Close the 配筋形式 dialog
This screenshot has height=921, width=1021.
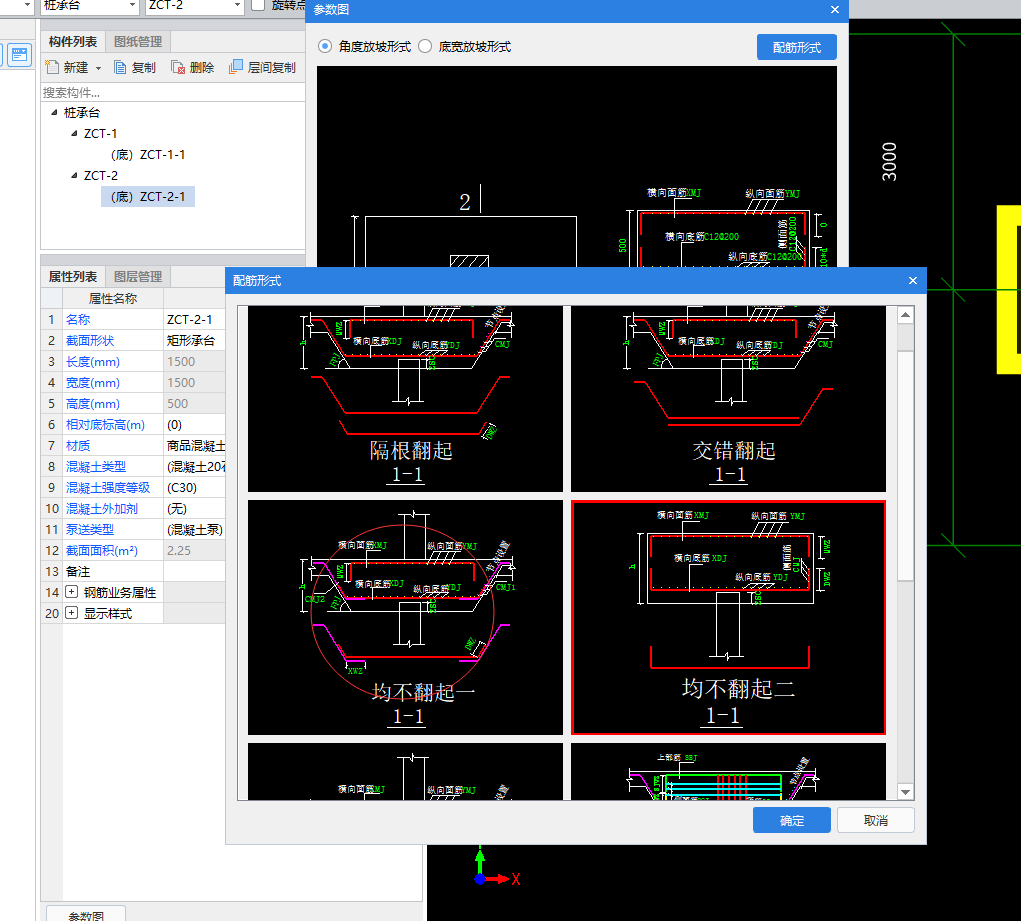pos(913,280)
